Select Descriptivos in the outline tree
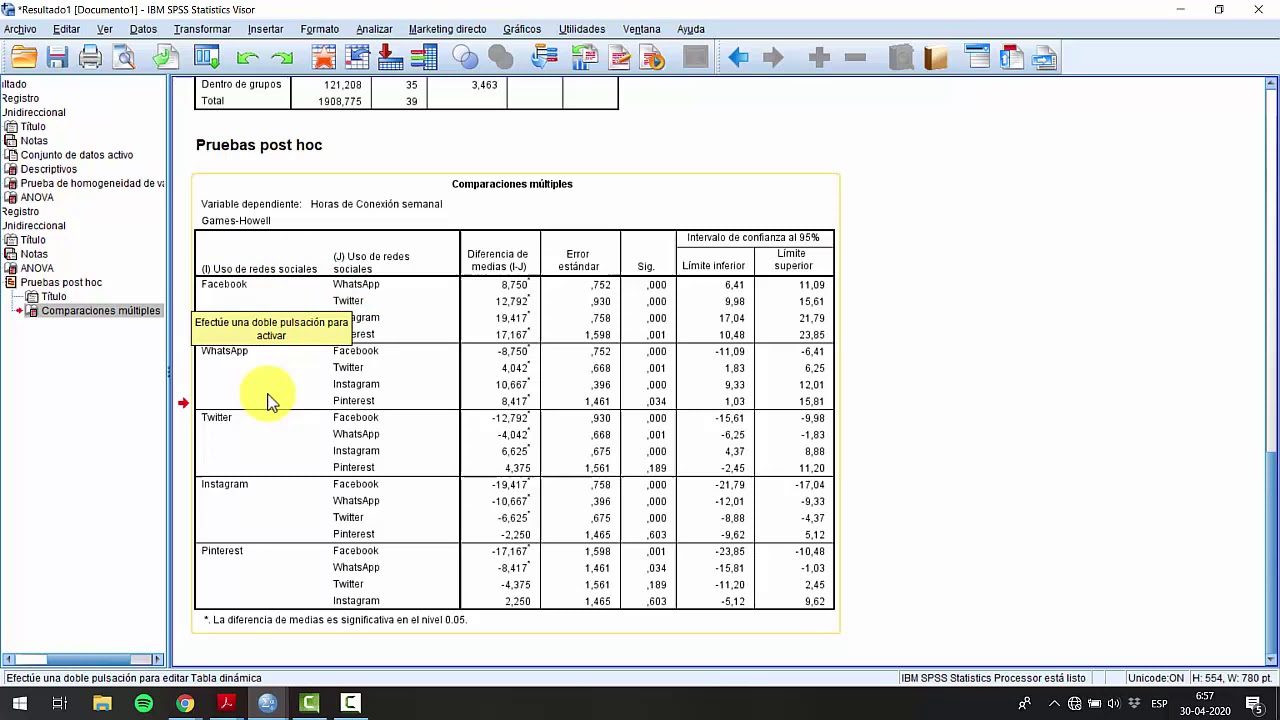 click(48, 169)
